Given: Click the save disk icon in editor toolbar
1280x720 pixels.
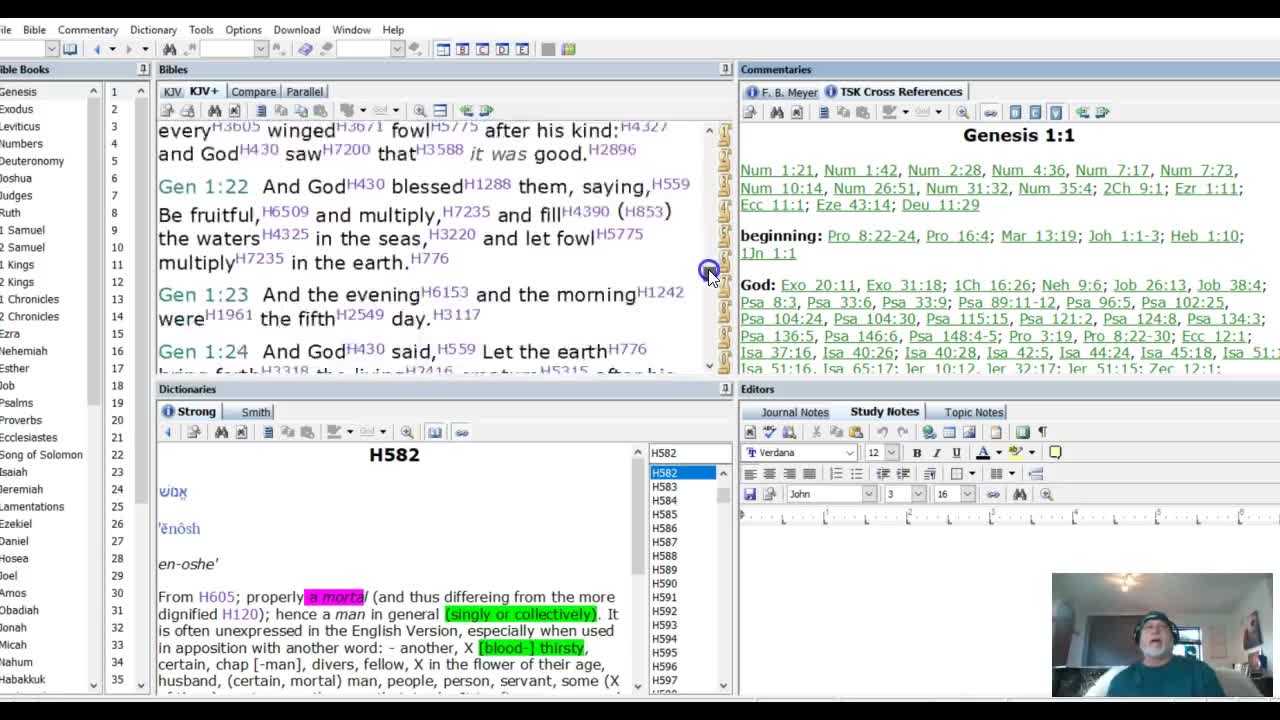Looking at the screenshot, I should pyautogui.click(x=750, y=494).
